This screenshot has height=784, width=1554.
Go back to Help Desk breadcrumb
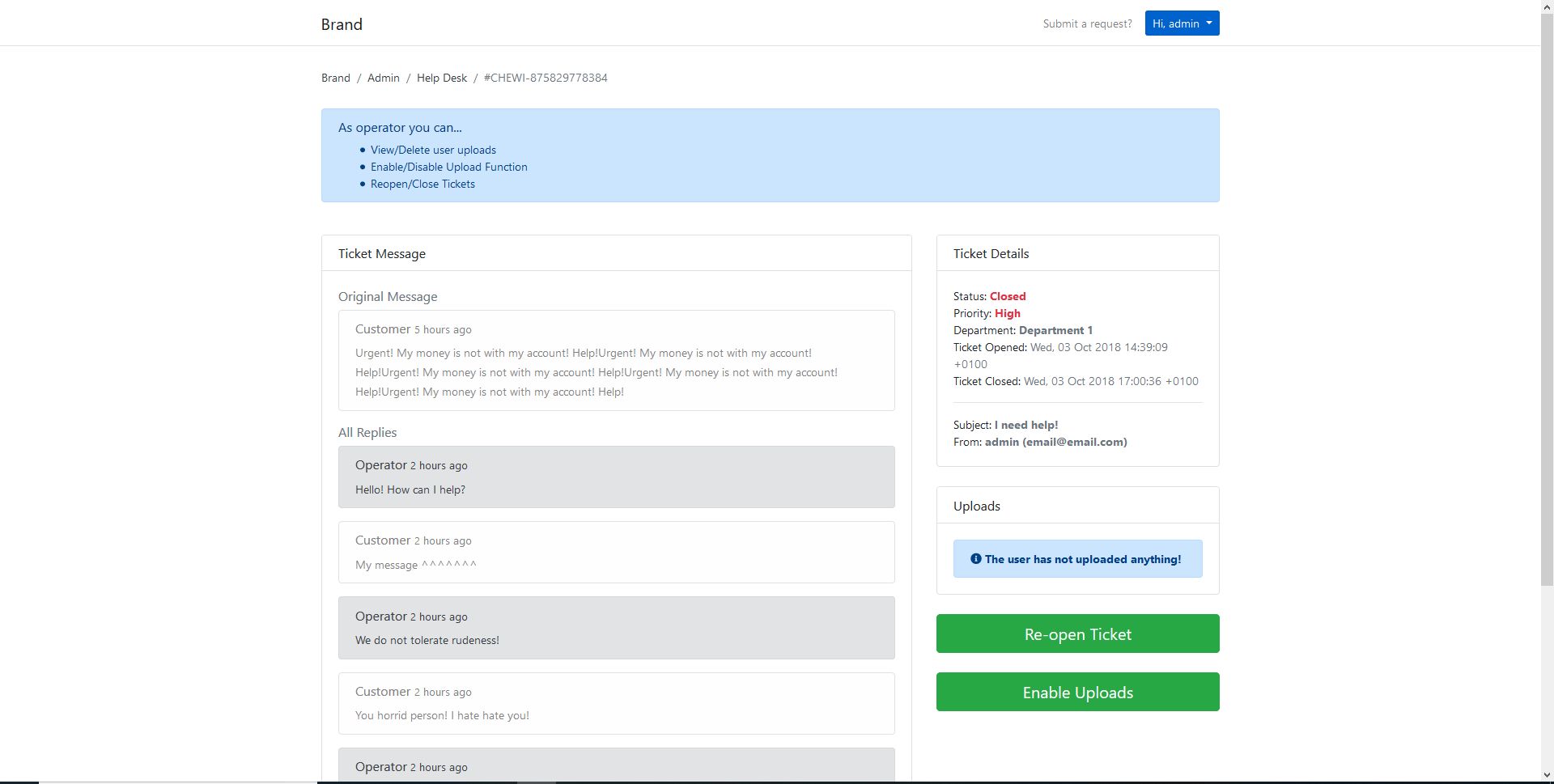pos(441,78)
